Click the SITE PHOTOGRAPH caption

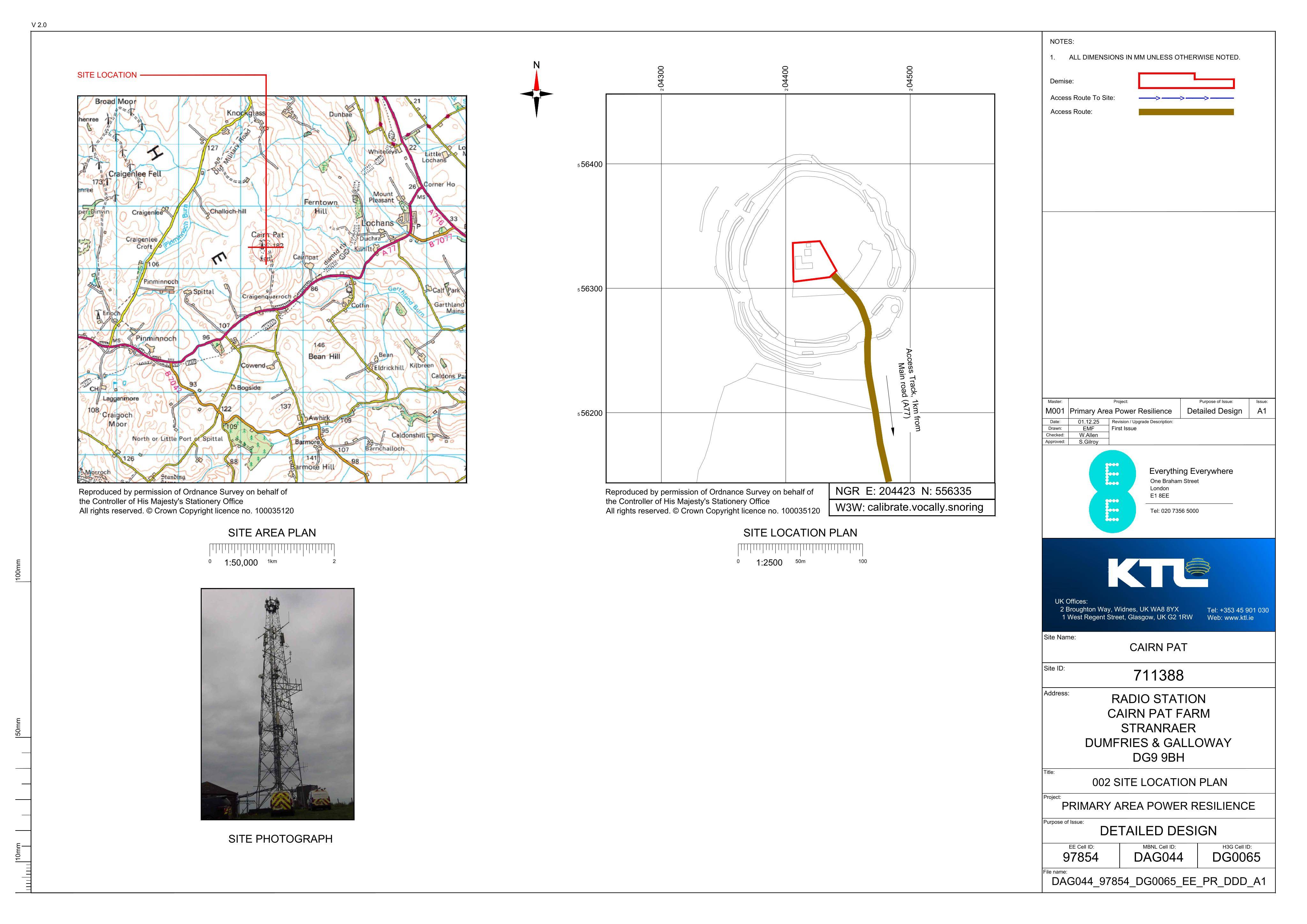click(280, 838)
